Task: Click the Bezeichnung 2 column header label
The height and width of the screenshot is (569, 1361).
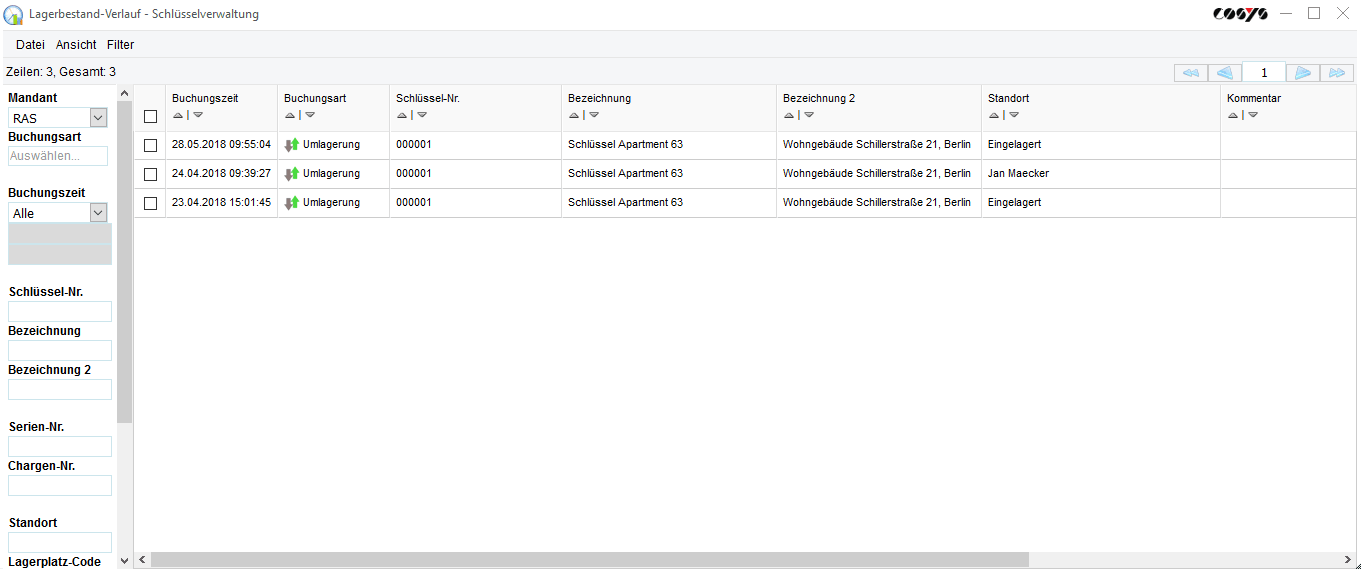Action: point(819,99)
